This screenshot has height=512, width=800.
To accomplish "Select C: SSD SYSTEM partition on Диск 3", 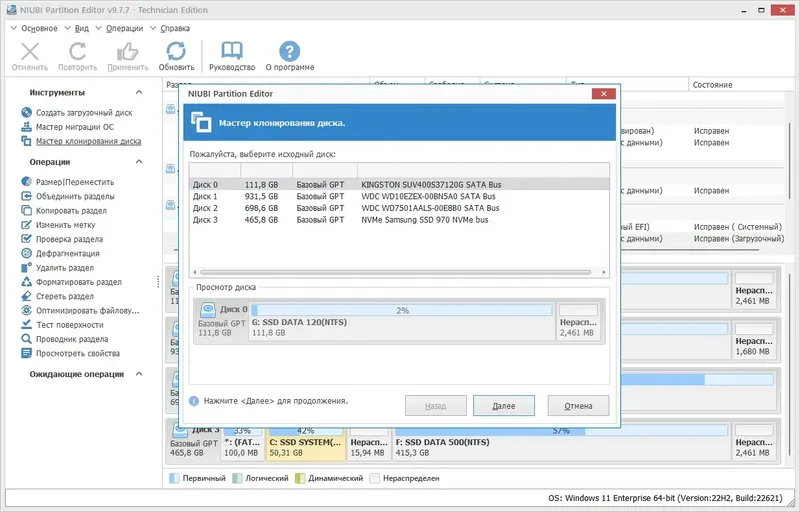I will 306,443.
